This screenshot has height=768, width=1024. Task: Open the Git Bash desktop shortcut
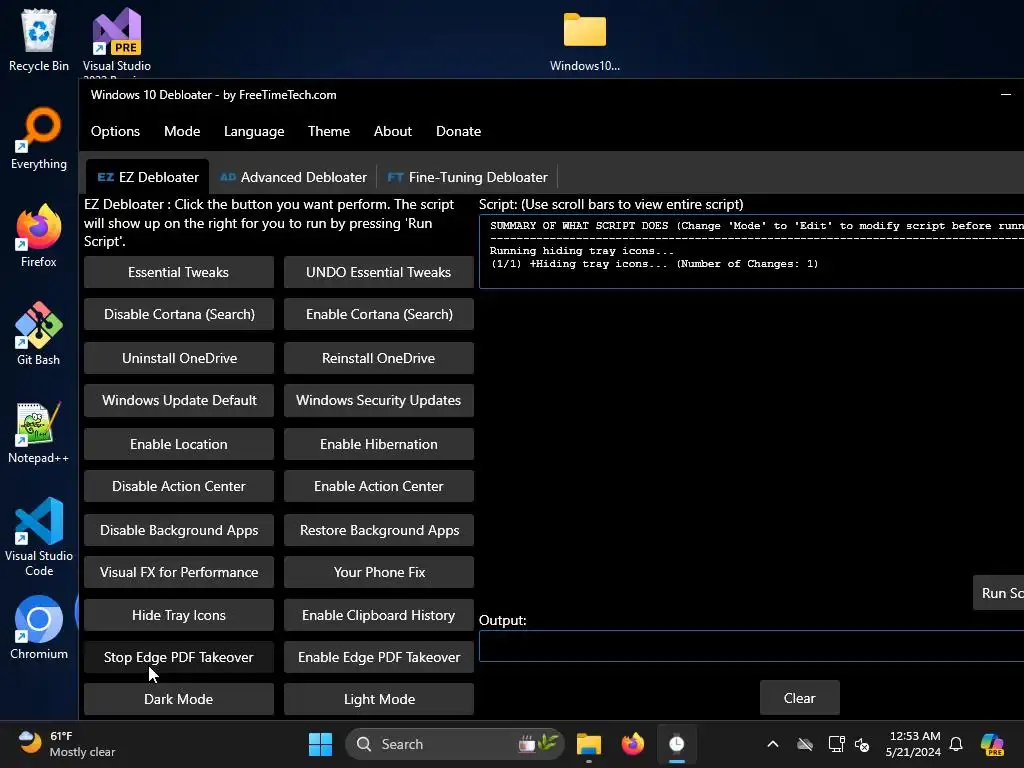(x=39, y=334)
